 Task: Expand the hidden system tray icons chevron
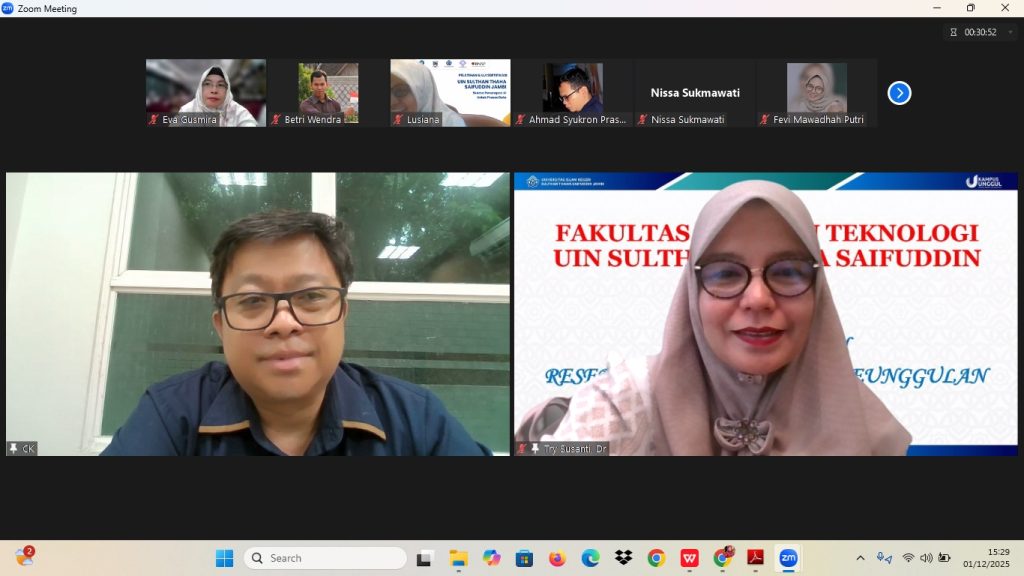tap(860, 558)
